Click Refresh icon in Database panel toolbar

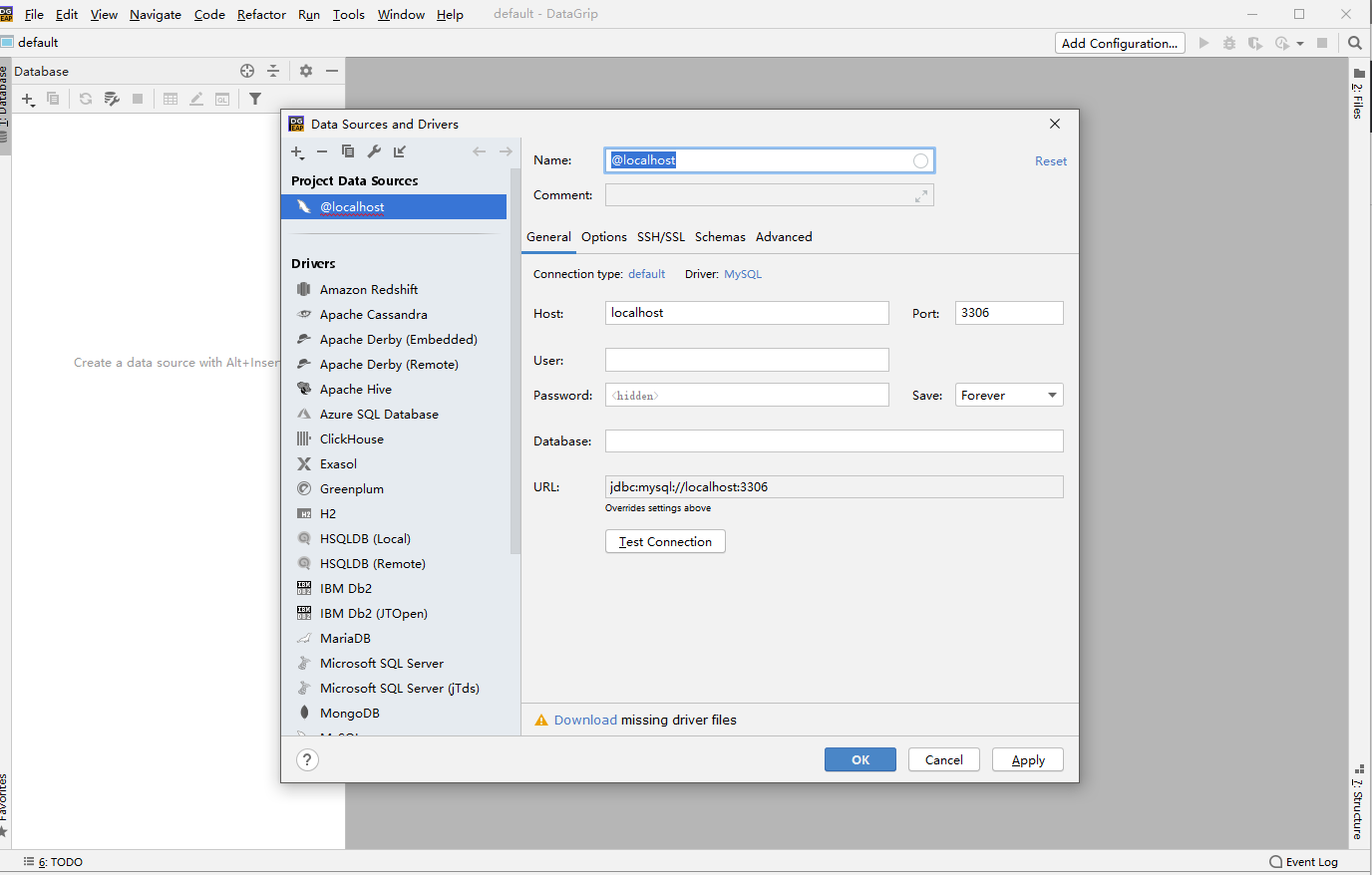86,99
